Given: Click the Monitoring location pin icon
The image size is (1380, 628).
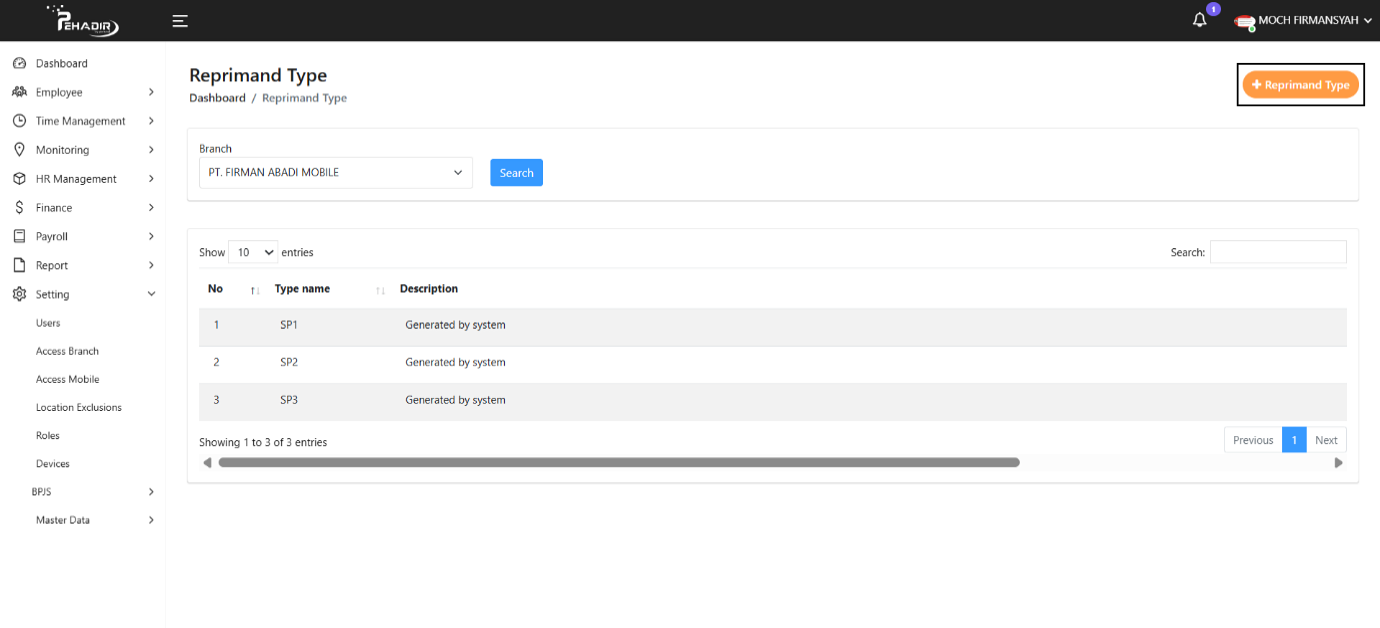Looking at the screenshot, I should coord(19,150).
